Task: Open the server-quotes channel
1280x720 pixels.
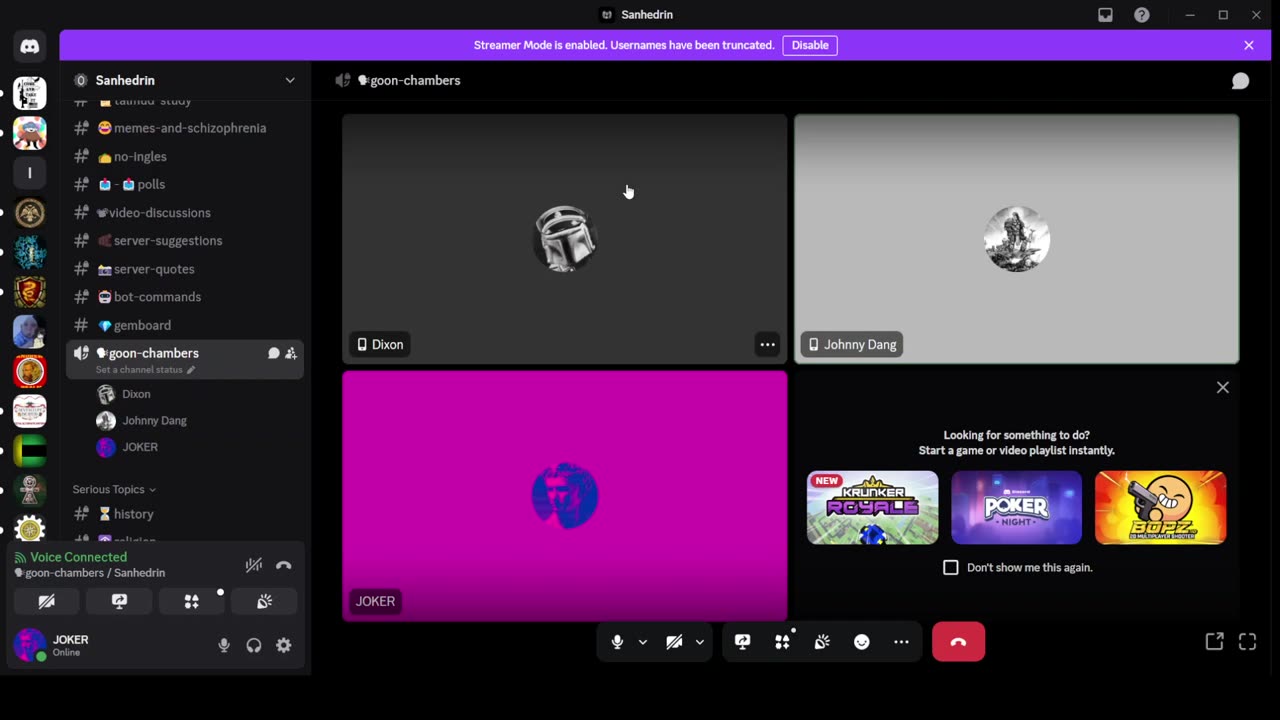Action: [x=185, y=269]
